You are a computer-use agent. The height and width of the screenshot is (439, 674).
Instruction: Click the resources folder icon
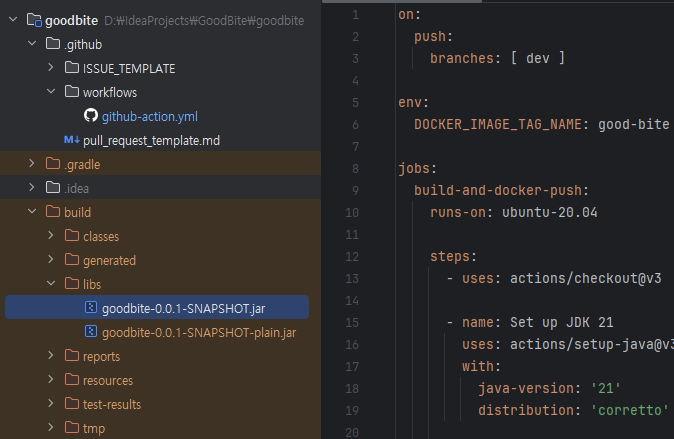pos(72,380)
